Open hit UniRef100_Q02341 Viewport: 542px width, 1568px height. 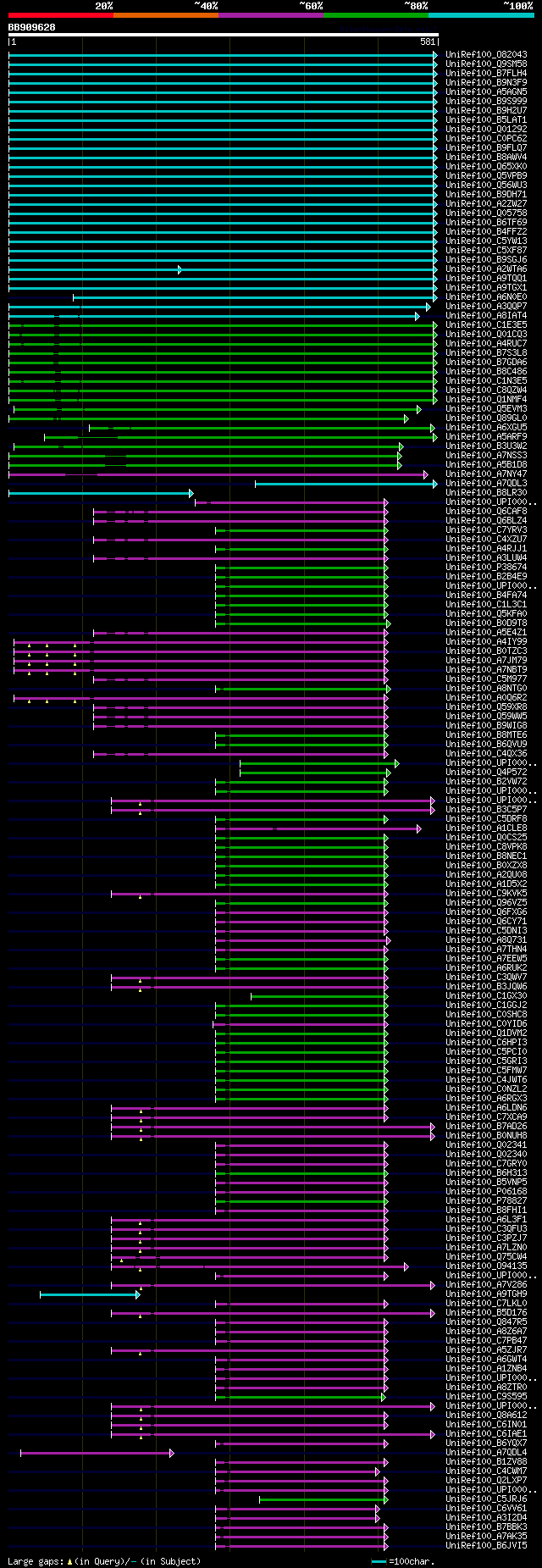(486, 1144)
